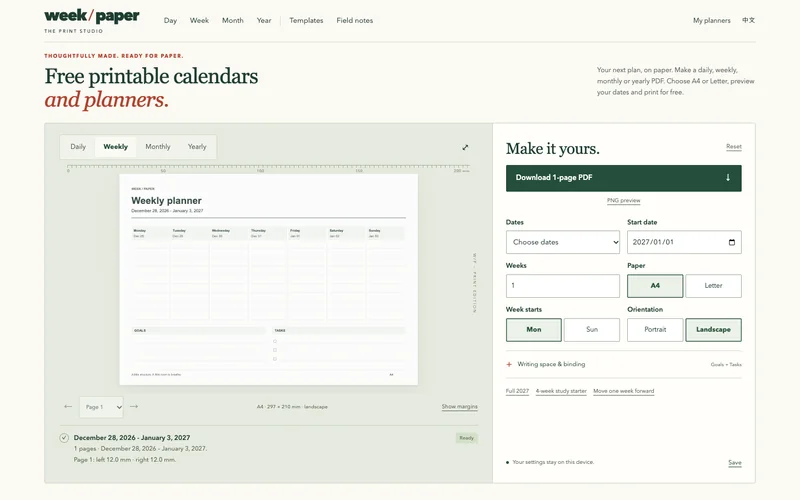This screenshot has height=500, width=800.
Task: Select Letter paper size
Action: [x=713, y=286]
